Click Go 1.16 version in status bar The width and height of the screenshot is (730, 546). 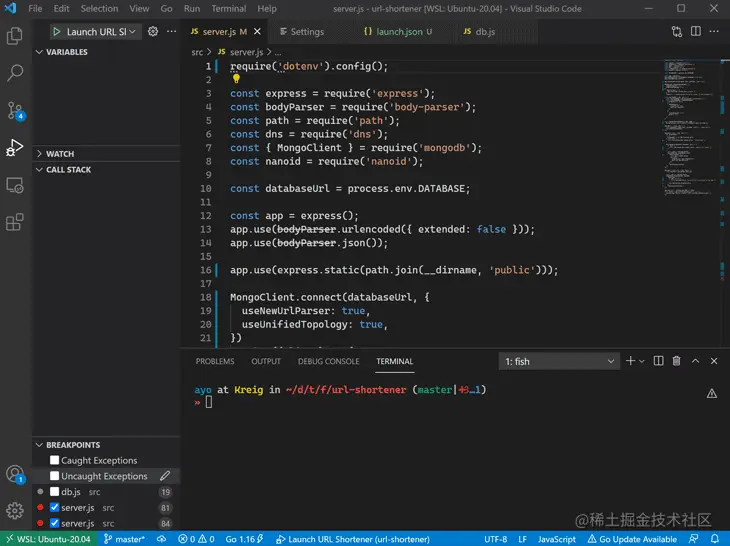coord(244,539)
